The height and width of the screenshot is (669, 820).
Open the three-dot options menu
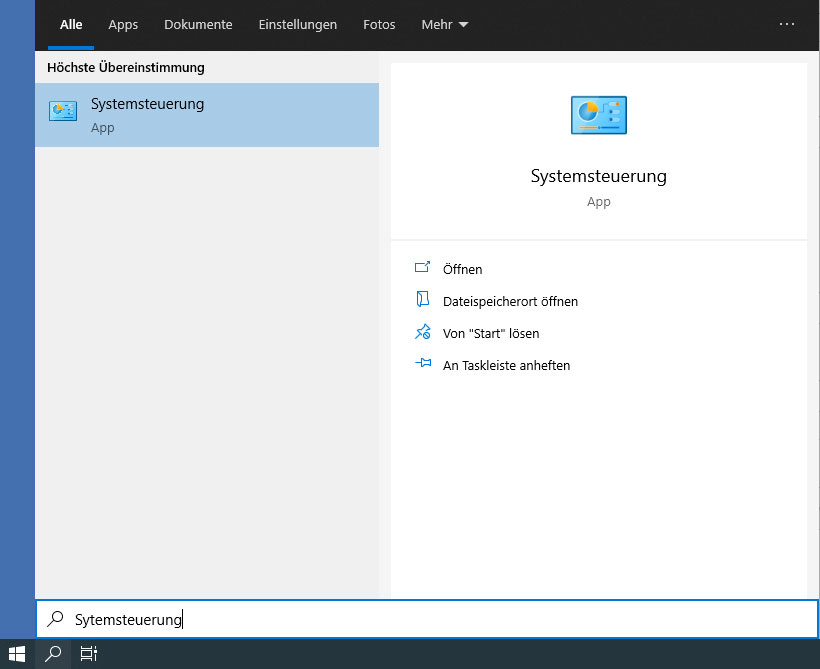[787, 24]
